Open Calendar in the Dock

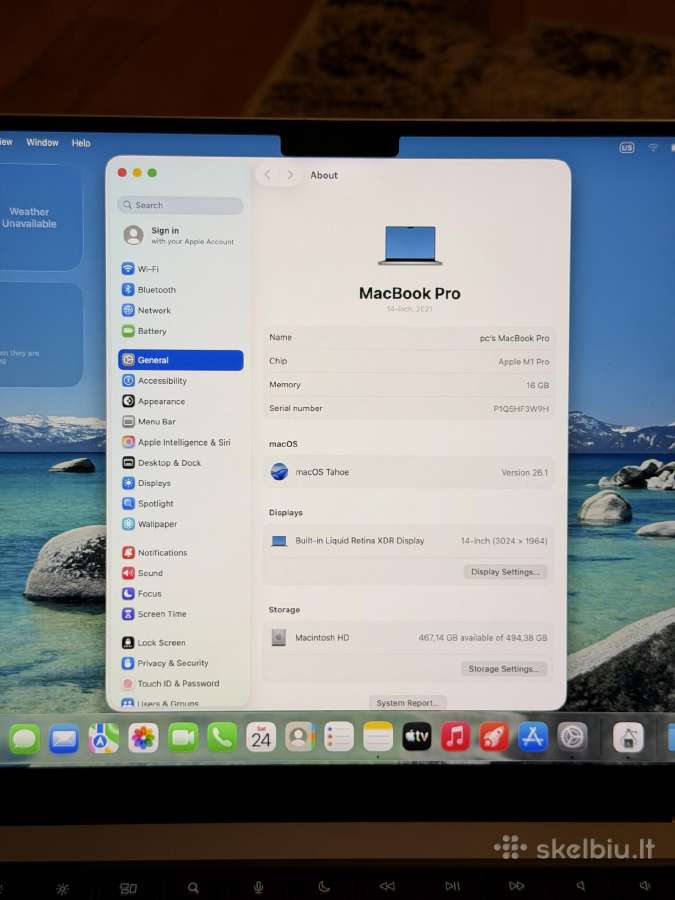pyautogui.click(x=261, y=738)
